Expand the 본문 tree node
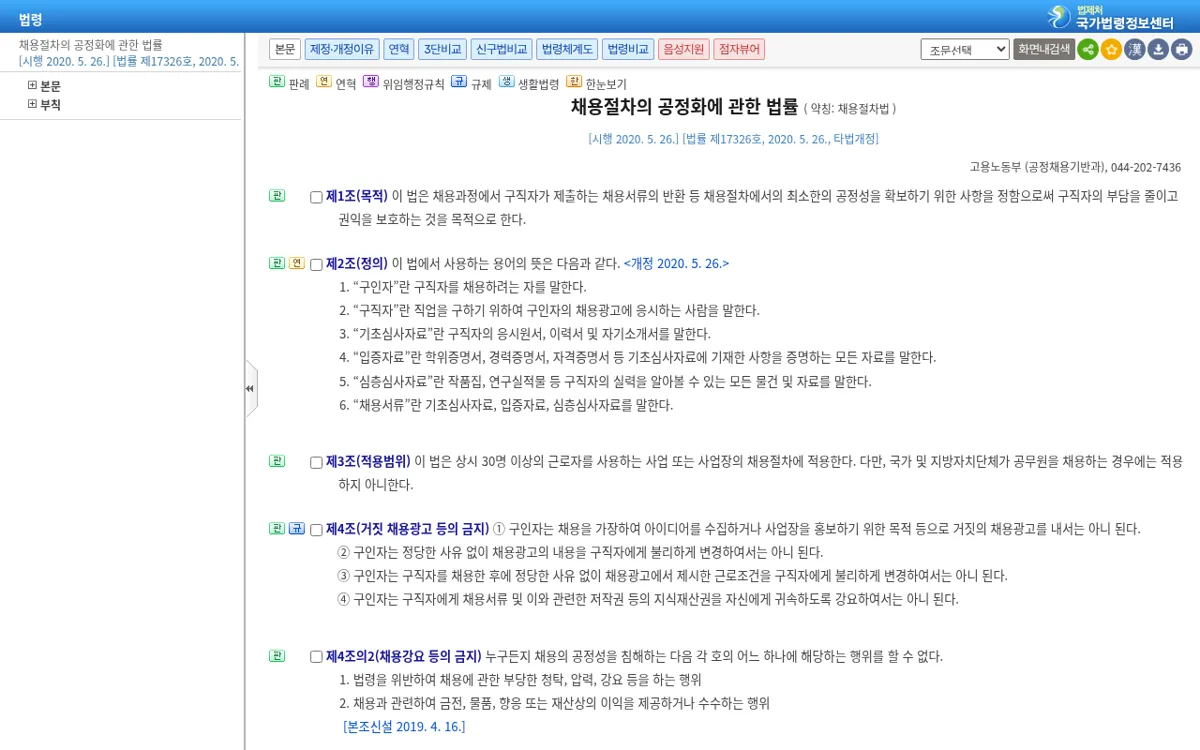 click(x=32, y=86)
